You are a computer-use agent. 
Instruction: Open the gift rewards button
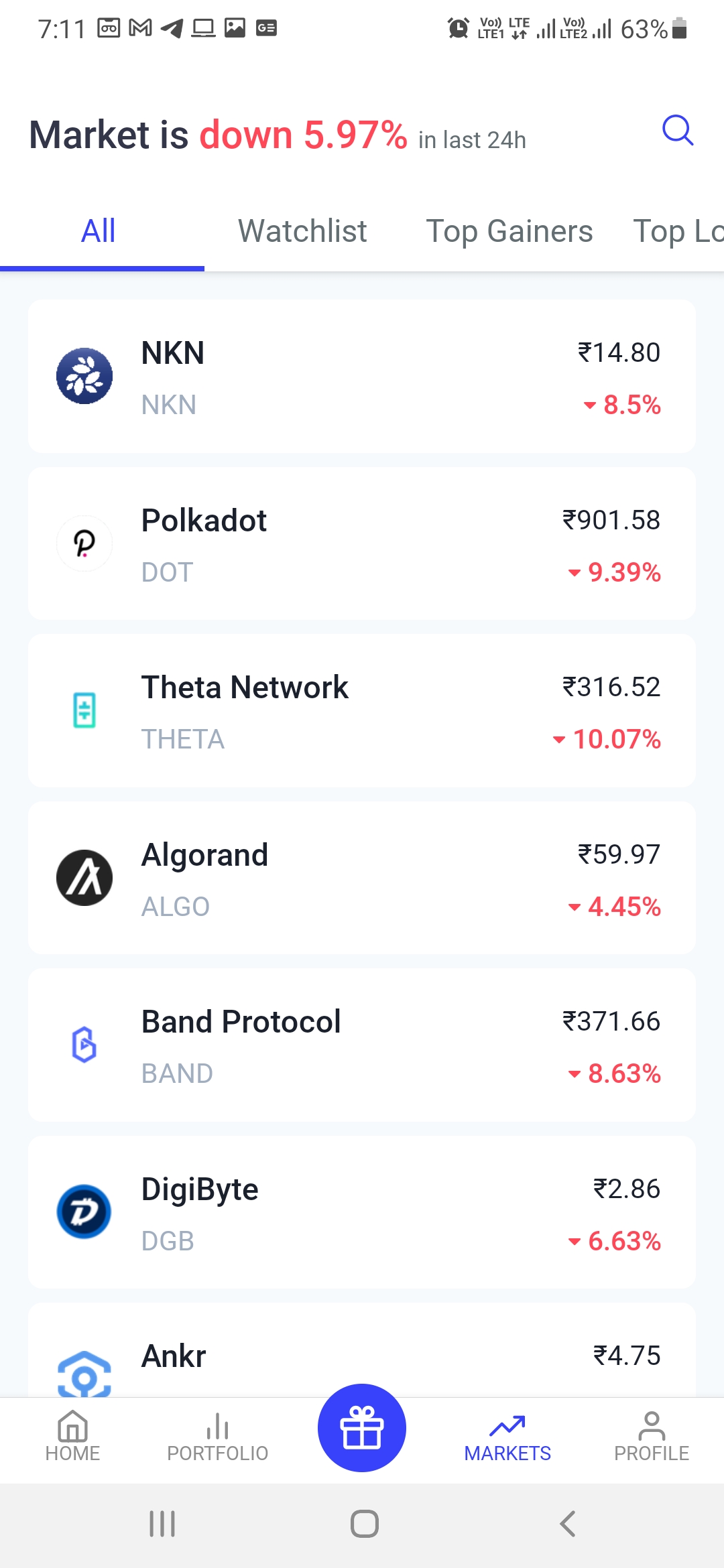click(x=362, y=1427)
